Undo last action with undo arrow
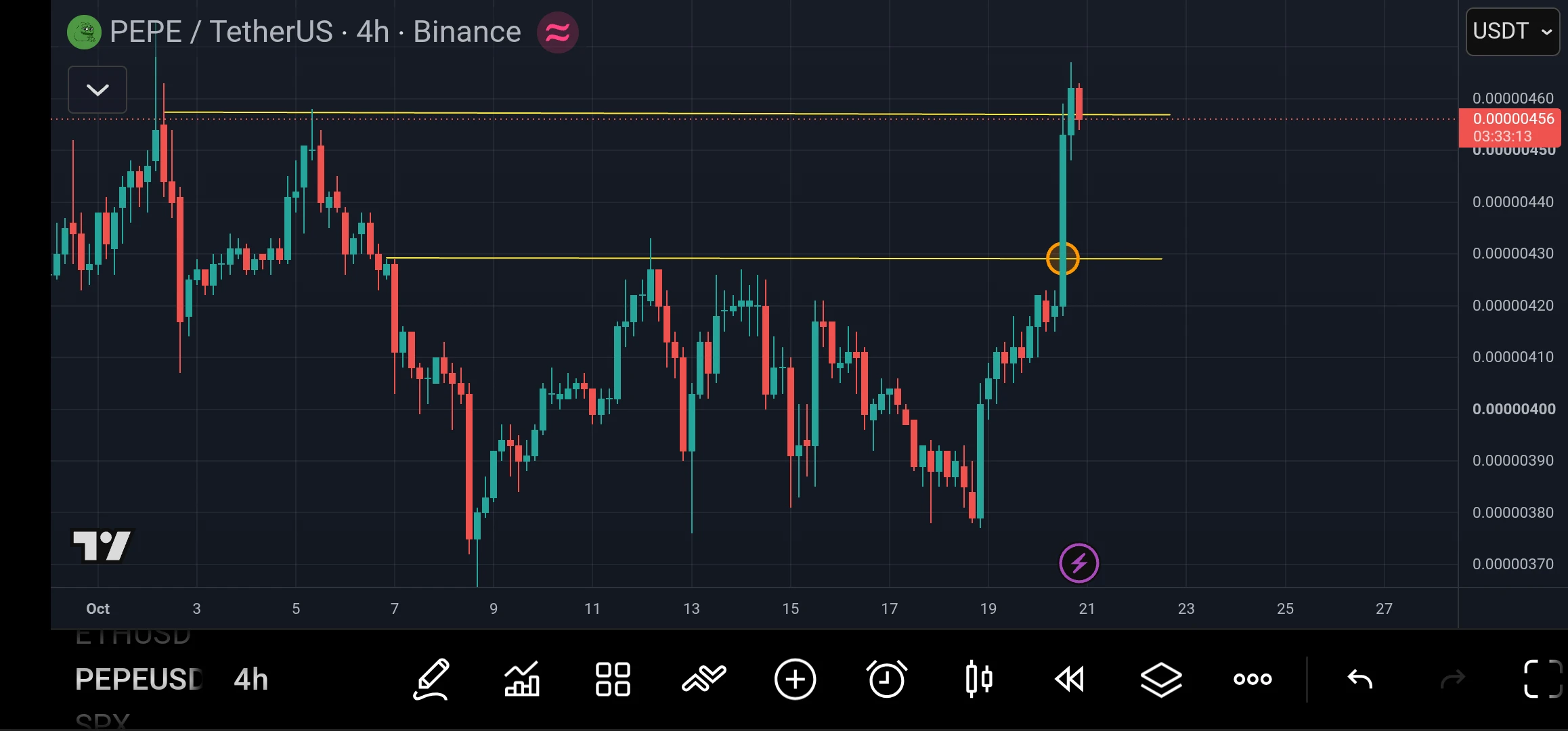The image size is (1568, 731). pos(1359,679)
